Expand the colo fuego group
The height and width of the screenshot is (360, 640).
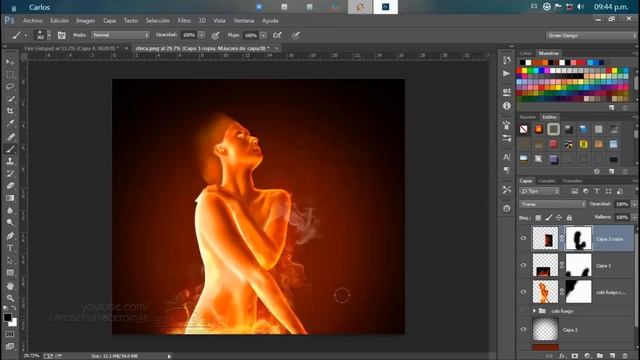[534, 311]
